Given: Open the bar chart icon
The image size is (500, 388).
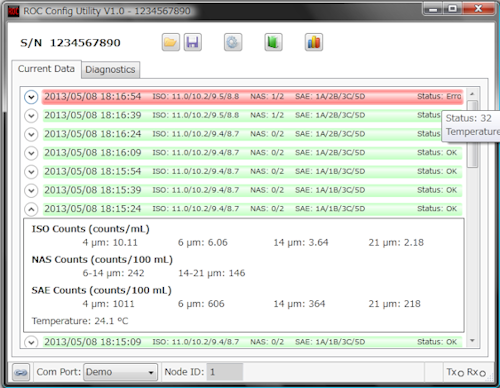Looking at the screenshot, I should (x=314, y=42).
